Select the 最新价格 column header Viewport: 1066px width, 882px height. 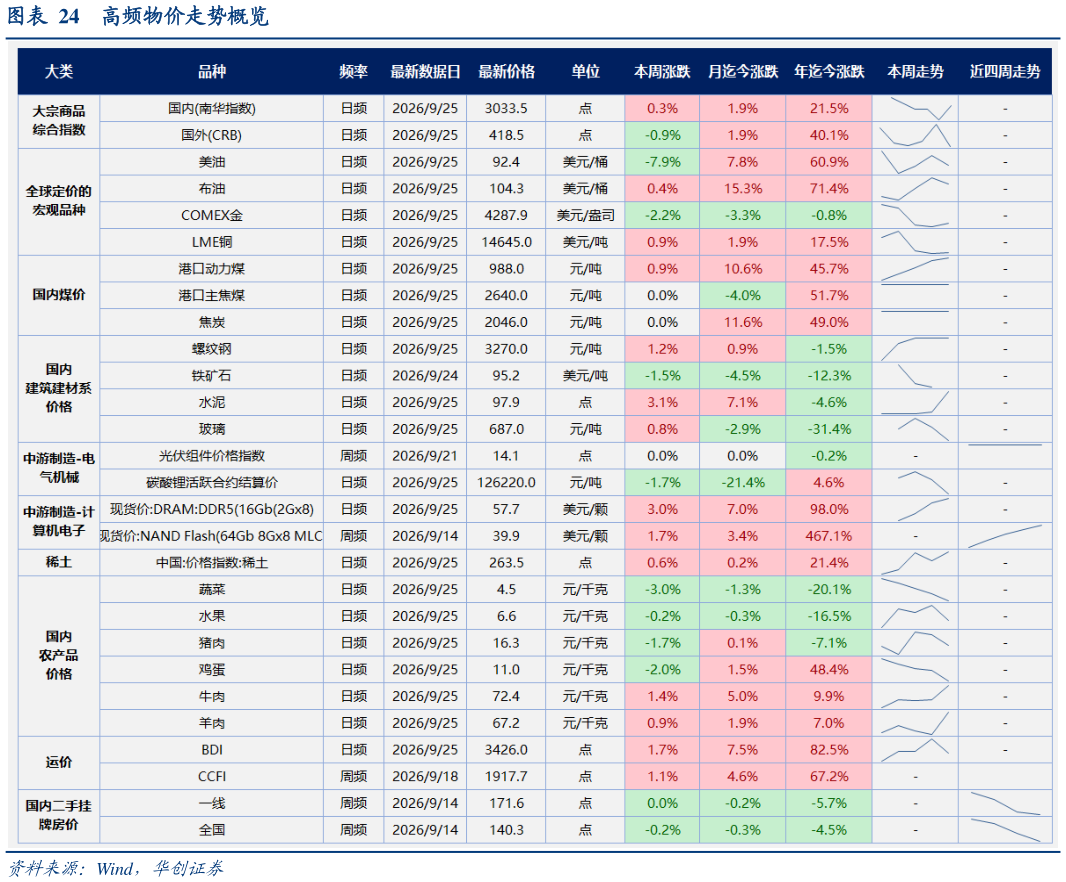tap(506, 71)
